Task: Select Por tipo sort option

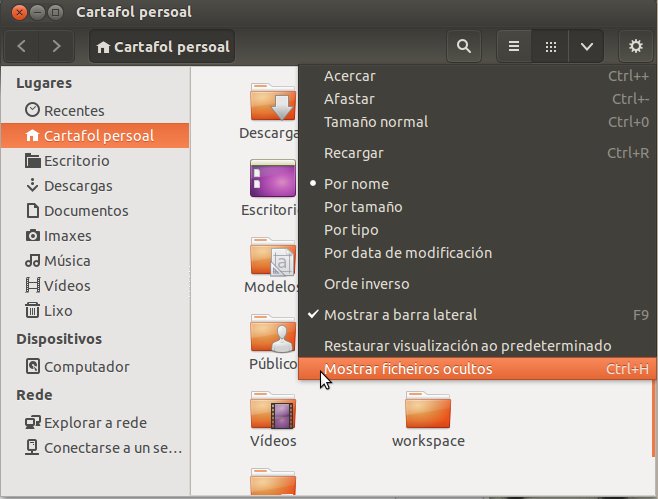Action: (x=477, y=230)
